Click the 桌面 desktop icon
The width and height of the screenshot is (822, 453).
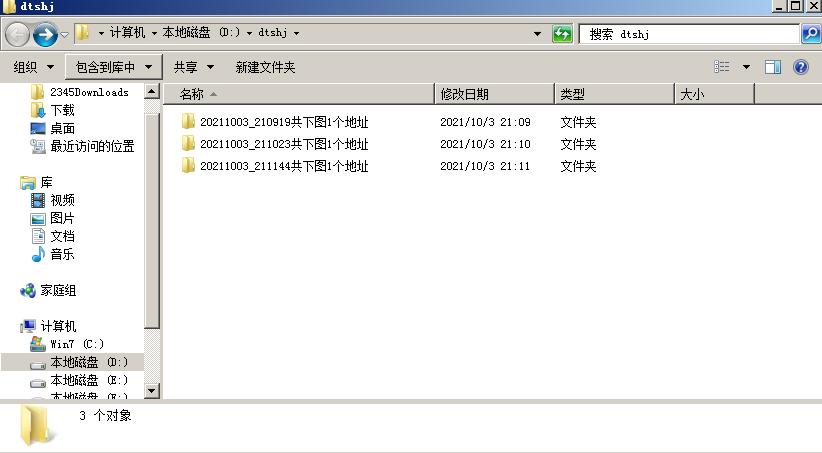38,128
